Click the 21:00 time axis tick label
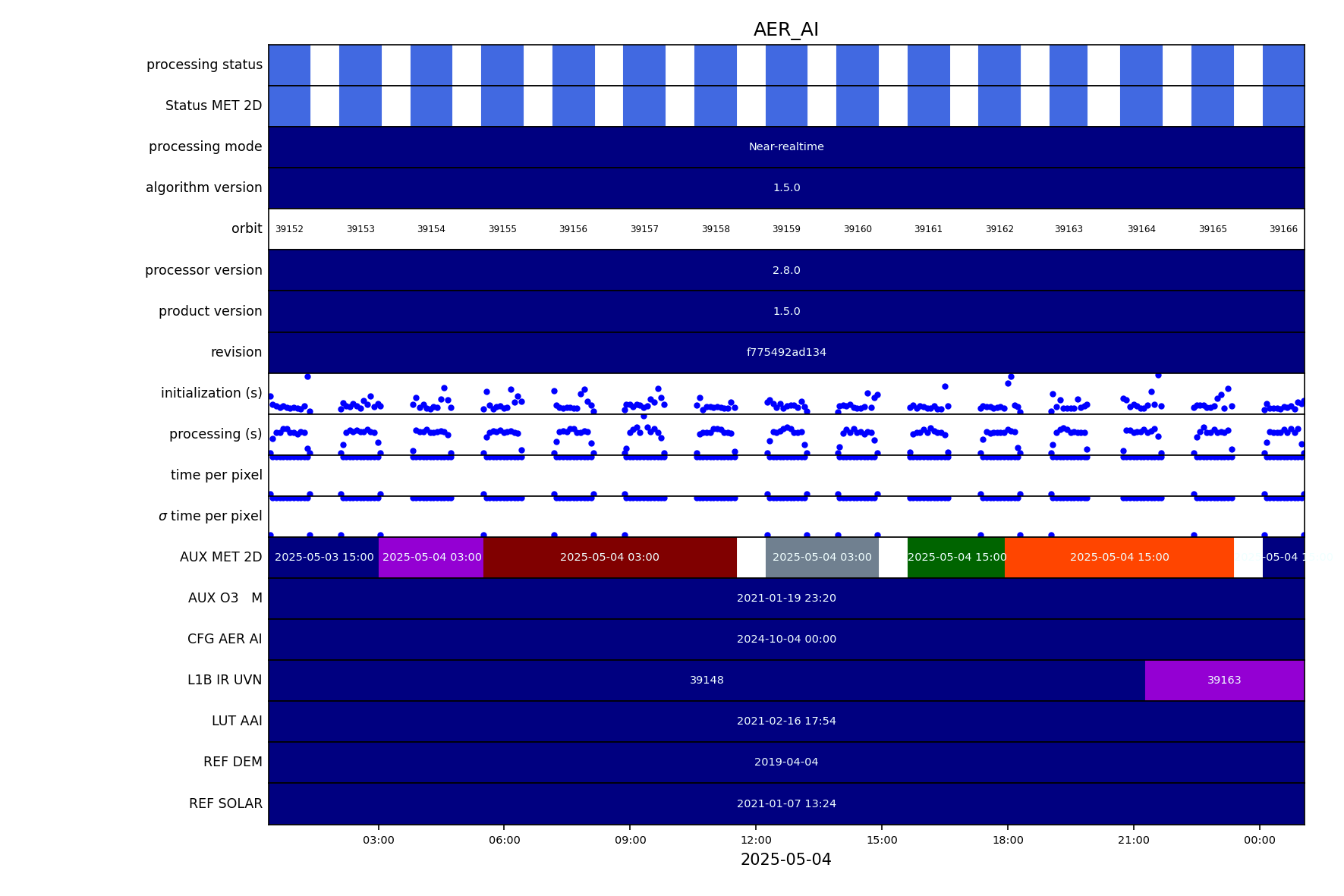Viewport: 1344px width, 896px height. pyautogui.click(x=1133, y=840)
